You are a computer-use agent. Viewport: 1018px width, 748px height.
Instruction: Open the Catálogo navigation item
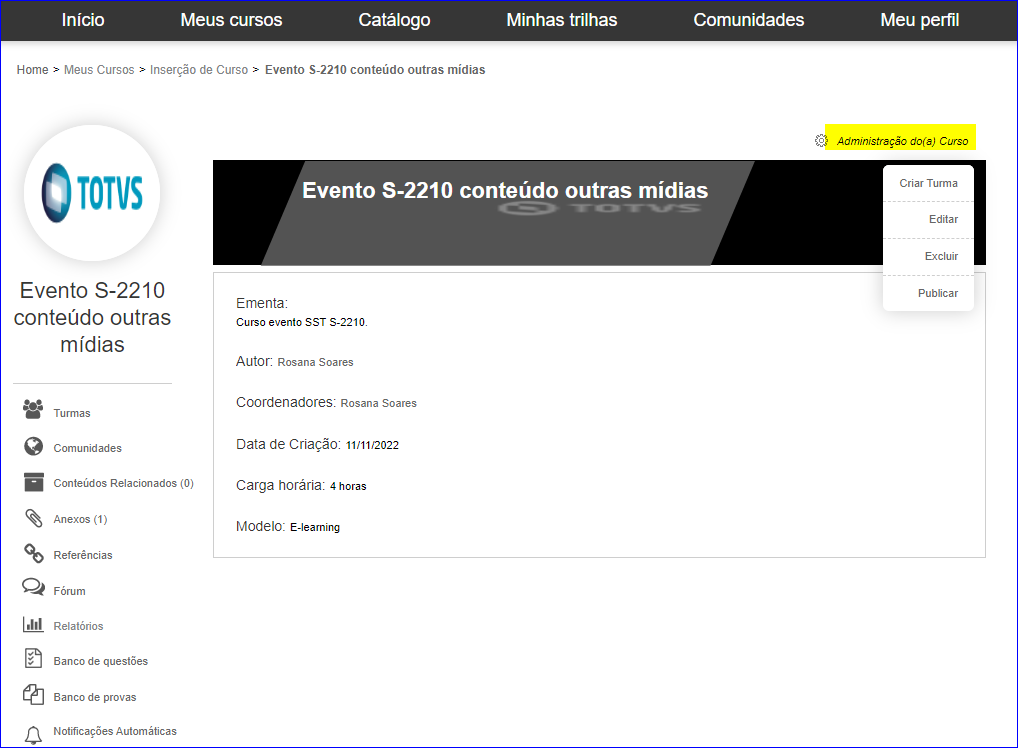pyautogui.click(x=394, y=20)
